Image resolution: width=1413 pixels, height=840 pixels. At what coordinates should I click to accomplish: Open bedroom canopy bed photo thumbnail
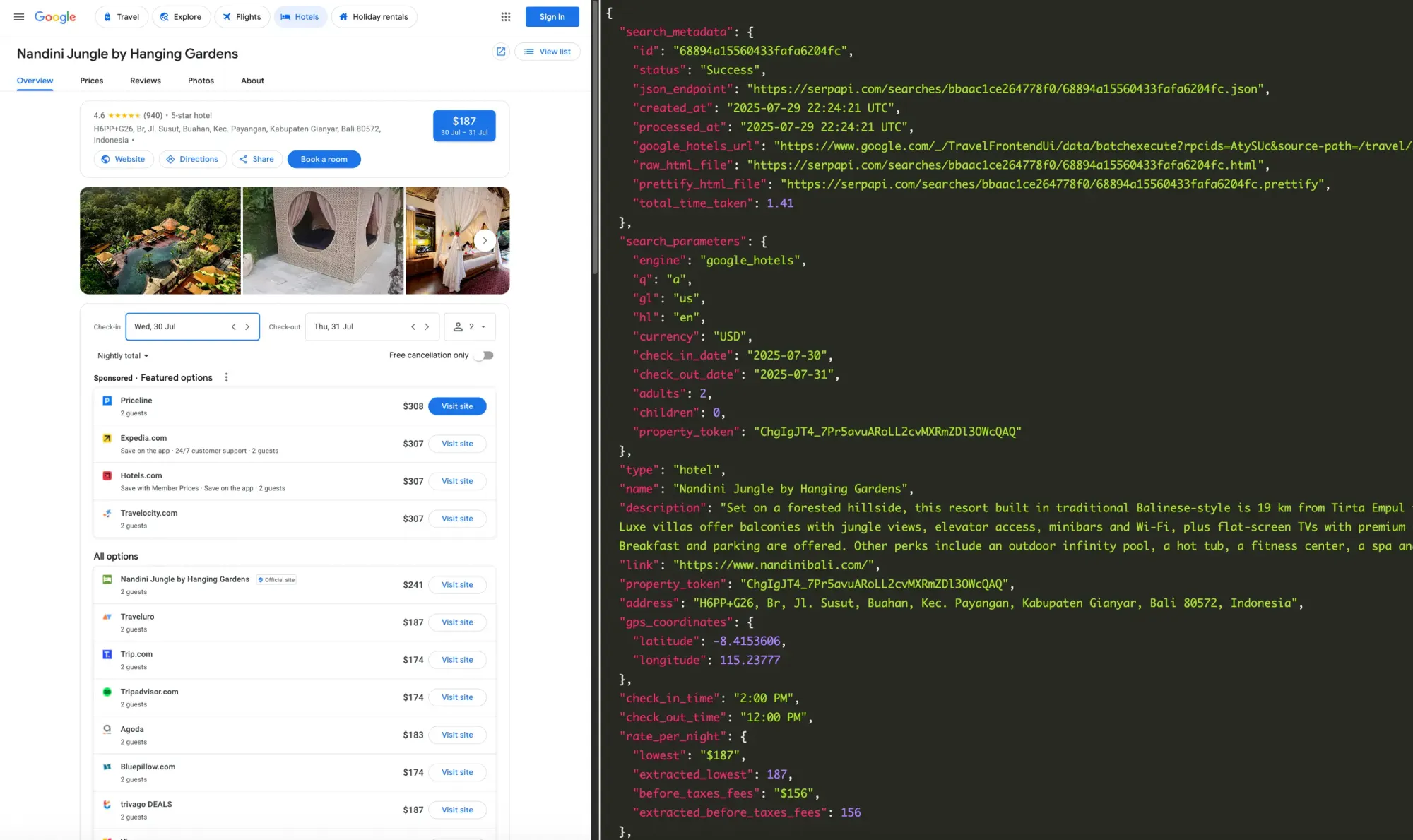point(458,240)
